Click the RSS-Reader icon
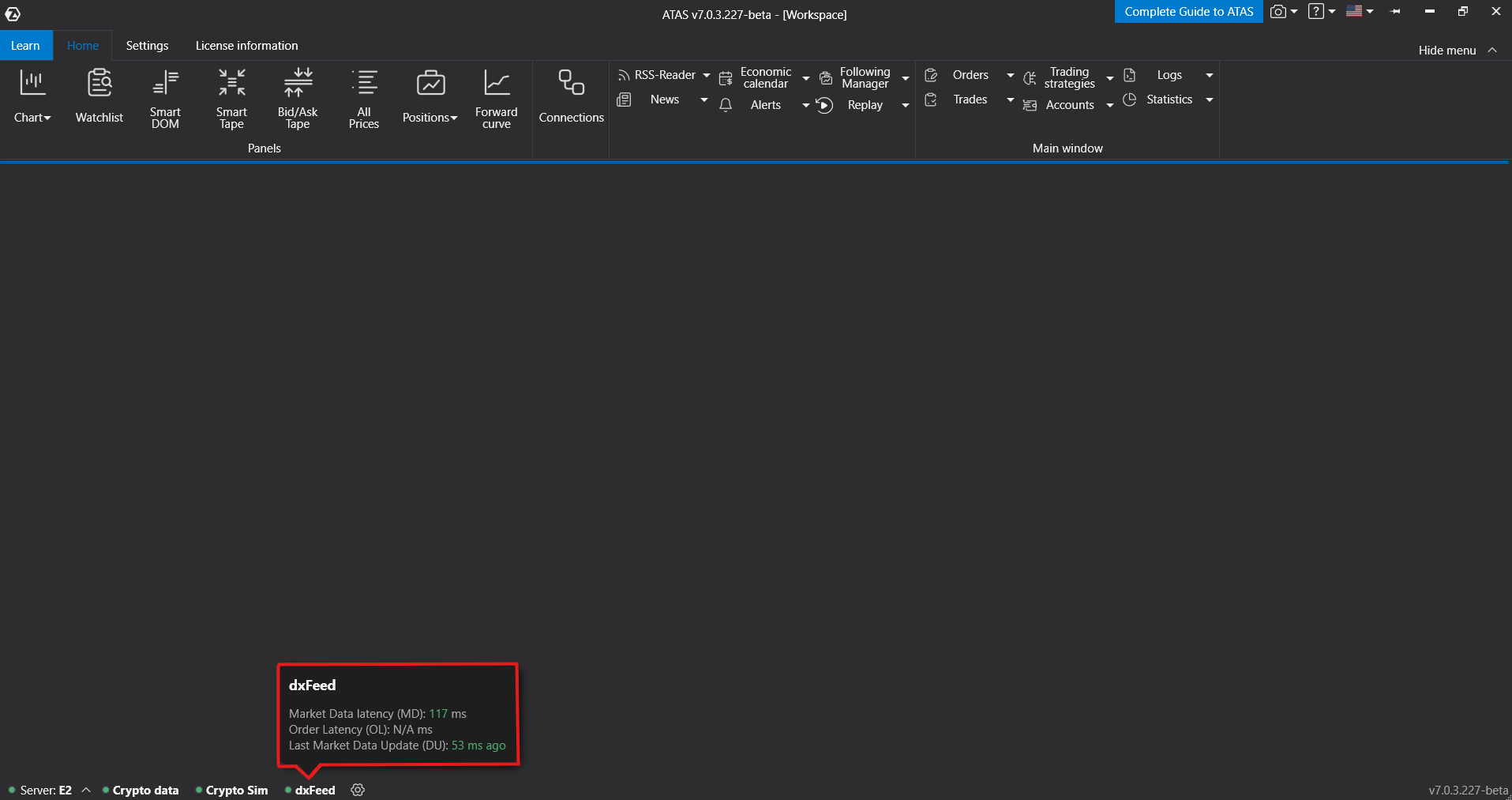Image resolution: width=1512 pixels, height=800 pixels. tap(624, 75)
